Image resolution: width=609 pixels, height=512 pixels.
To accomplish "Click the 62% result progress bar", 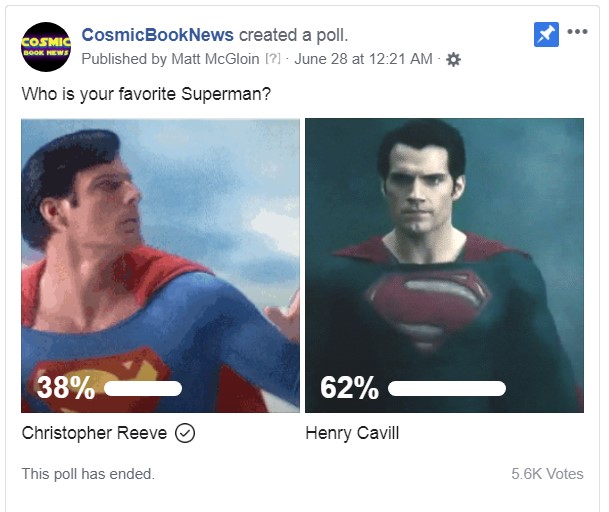I will 447,388.
